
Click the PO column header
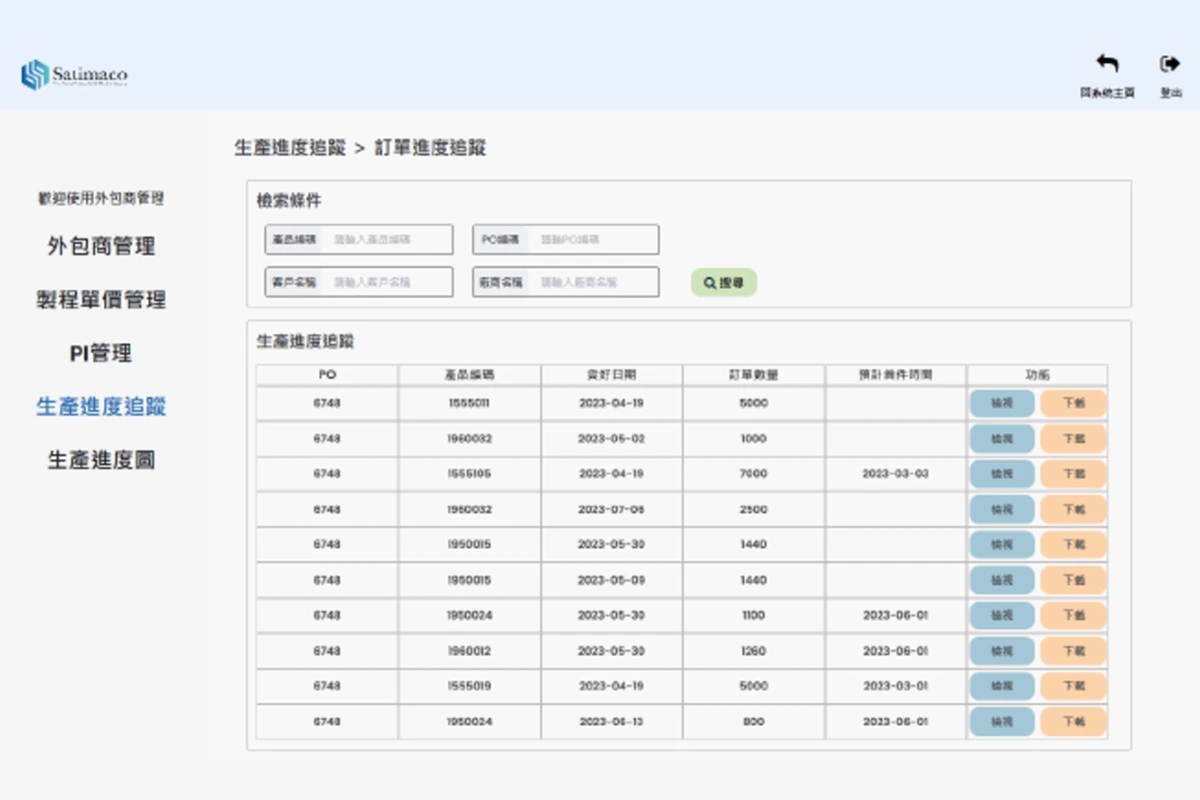[327, 375]
